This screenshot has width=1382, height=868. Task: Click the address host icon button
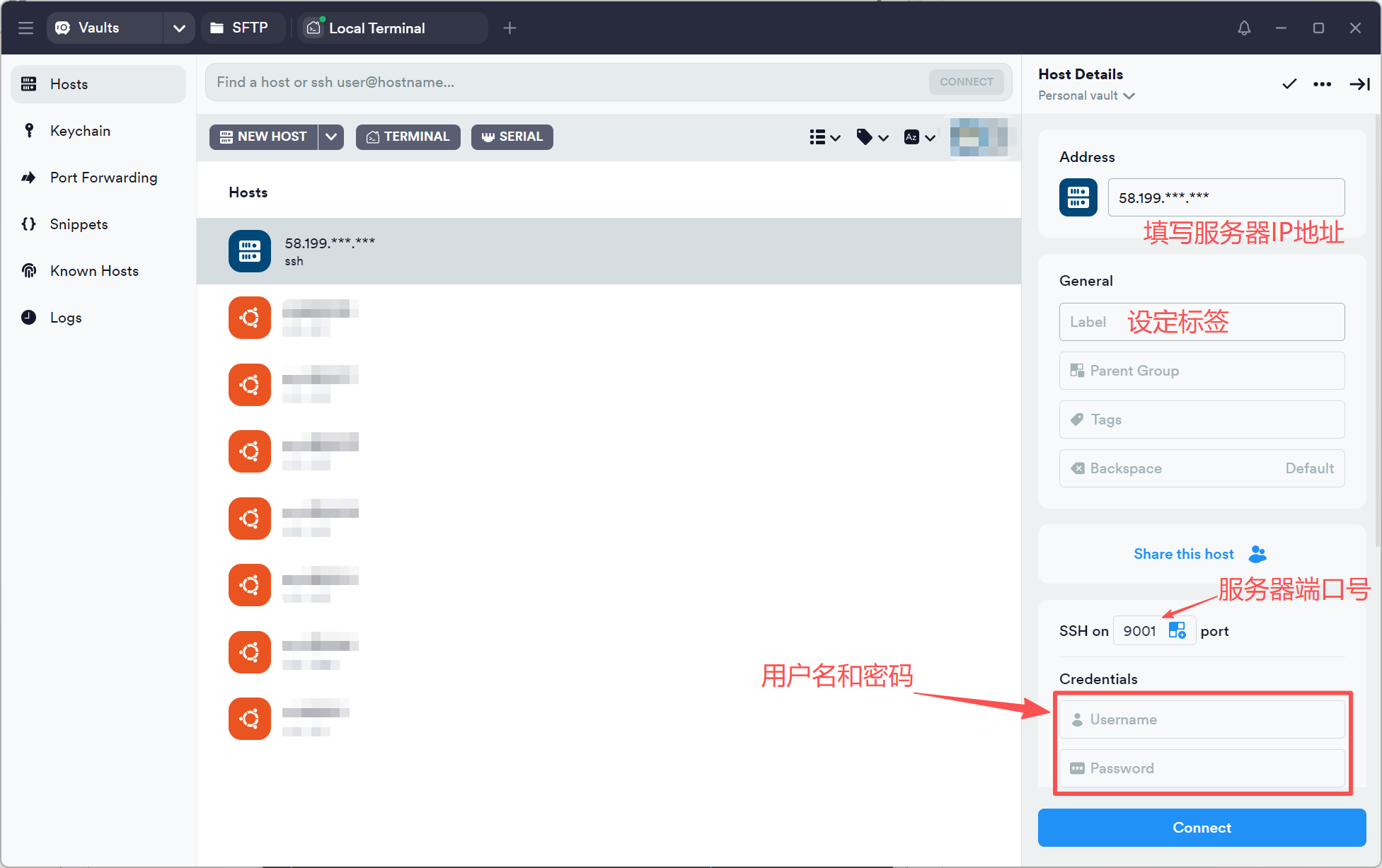1078,197
